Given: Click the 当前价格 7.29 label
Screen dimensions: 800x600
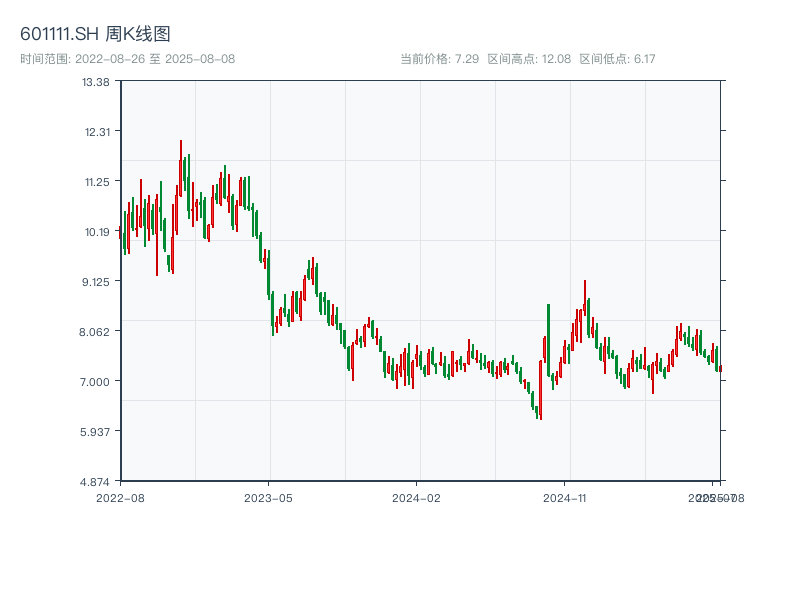Looking at the screenshot, I should tap(439, 59).
